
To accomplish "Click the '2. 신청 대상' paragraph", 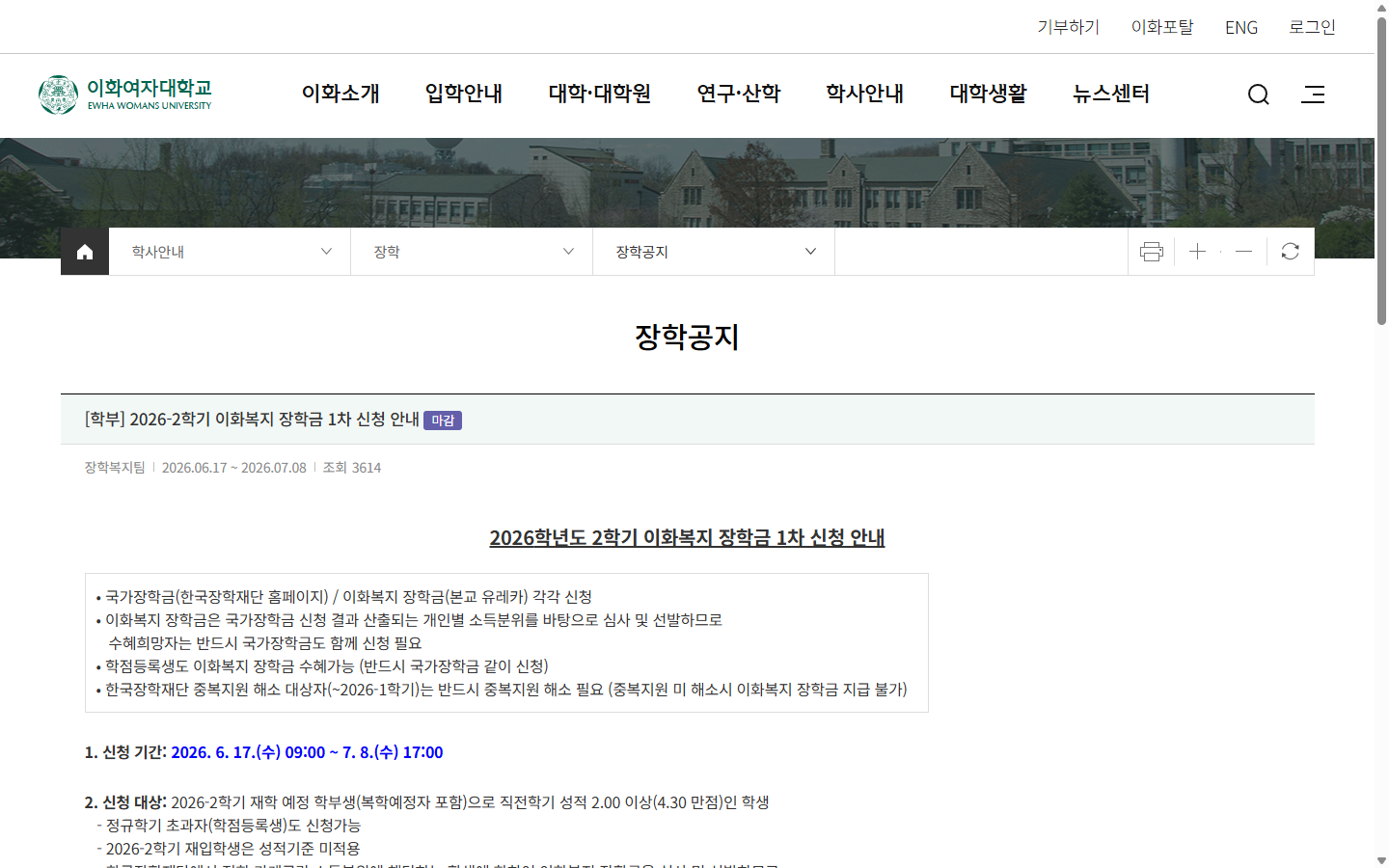I will (x=426, y=802).
